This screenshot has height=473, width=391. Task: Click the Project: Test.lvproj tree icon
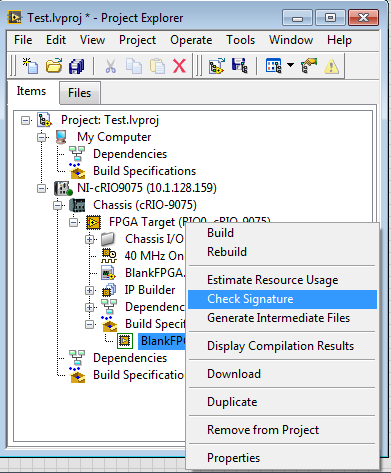tap(44, 120)
